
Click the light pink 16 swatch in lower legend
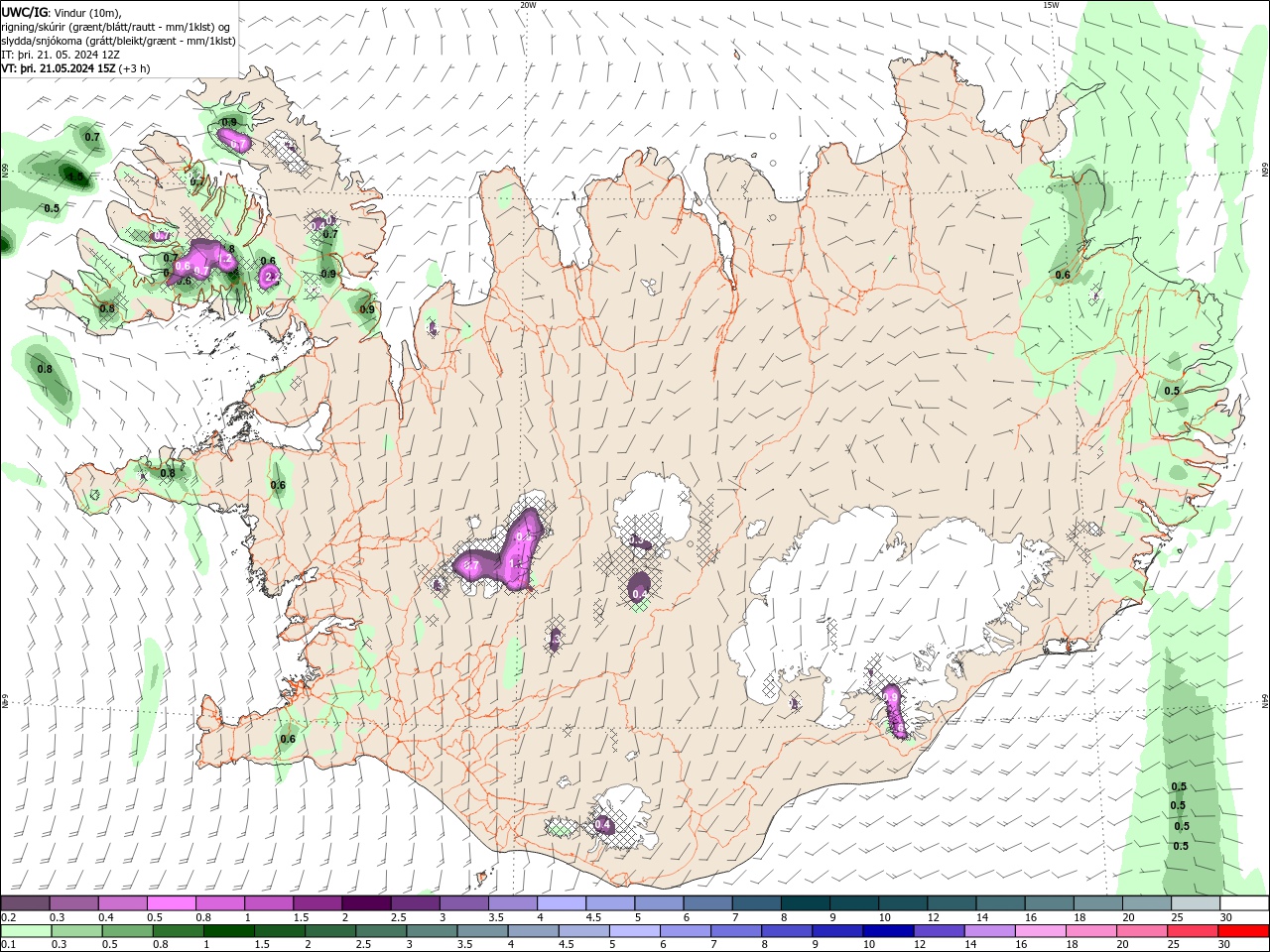(1041, 931)
